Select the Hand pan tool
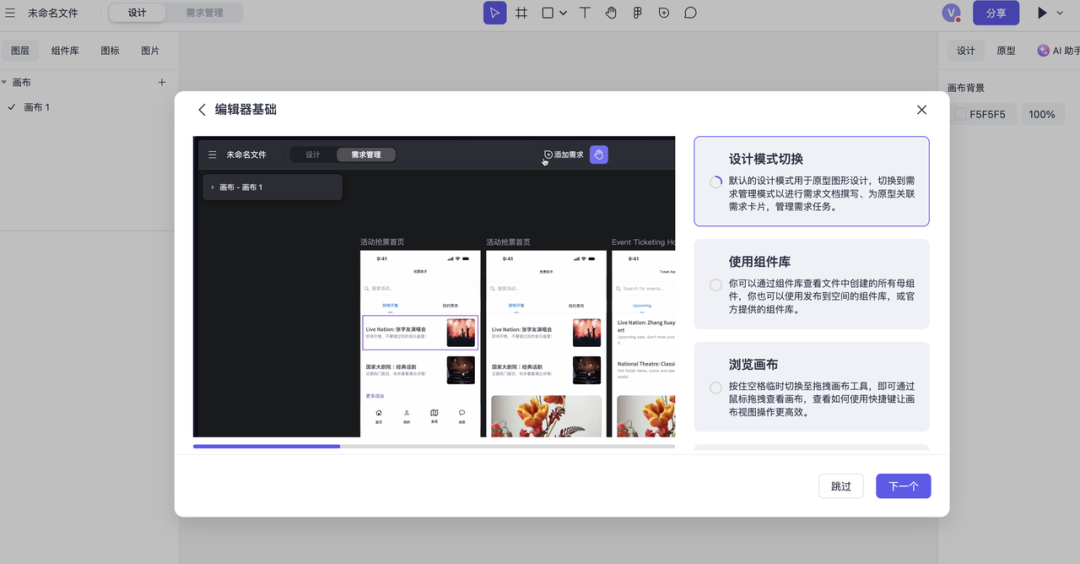The image size is (1080, 564). point(611,12)
